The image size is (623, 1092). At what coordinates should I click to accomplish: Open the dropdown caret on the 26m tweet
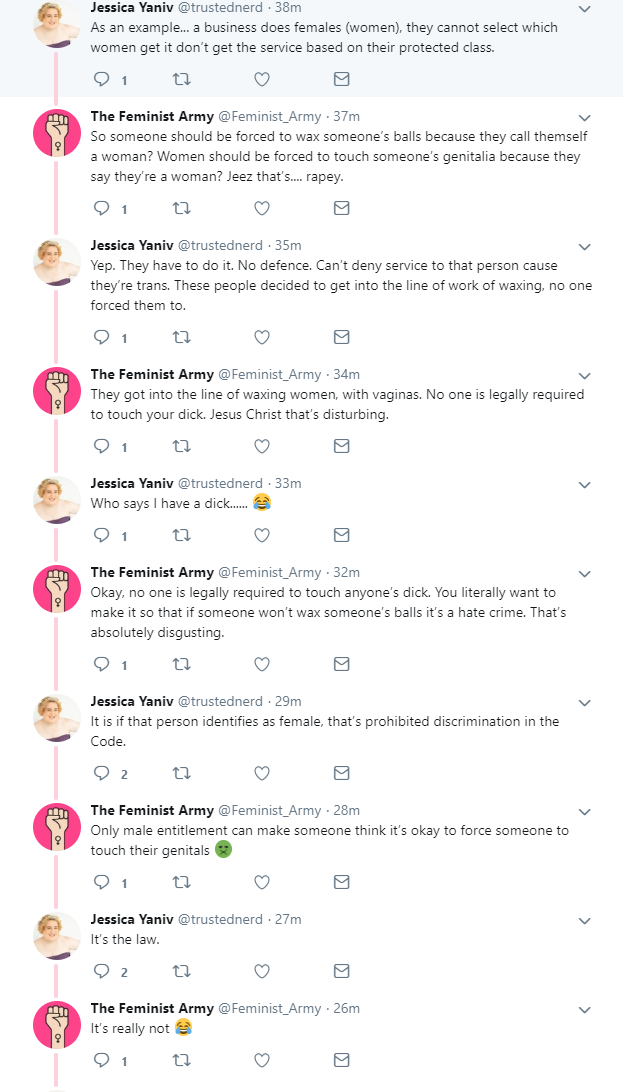tap(585, 1010)
